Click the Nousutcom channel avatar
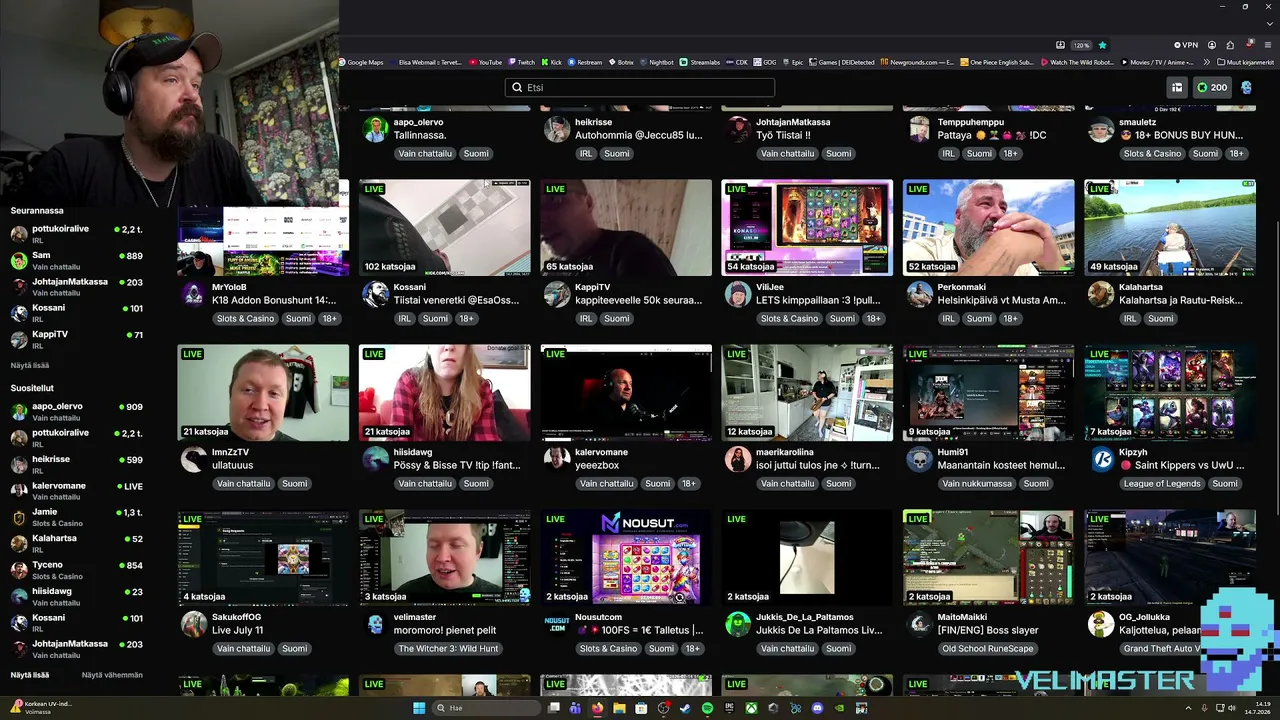Screen dimensions: 1280x720 tap(557, 624)
